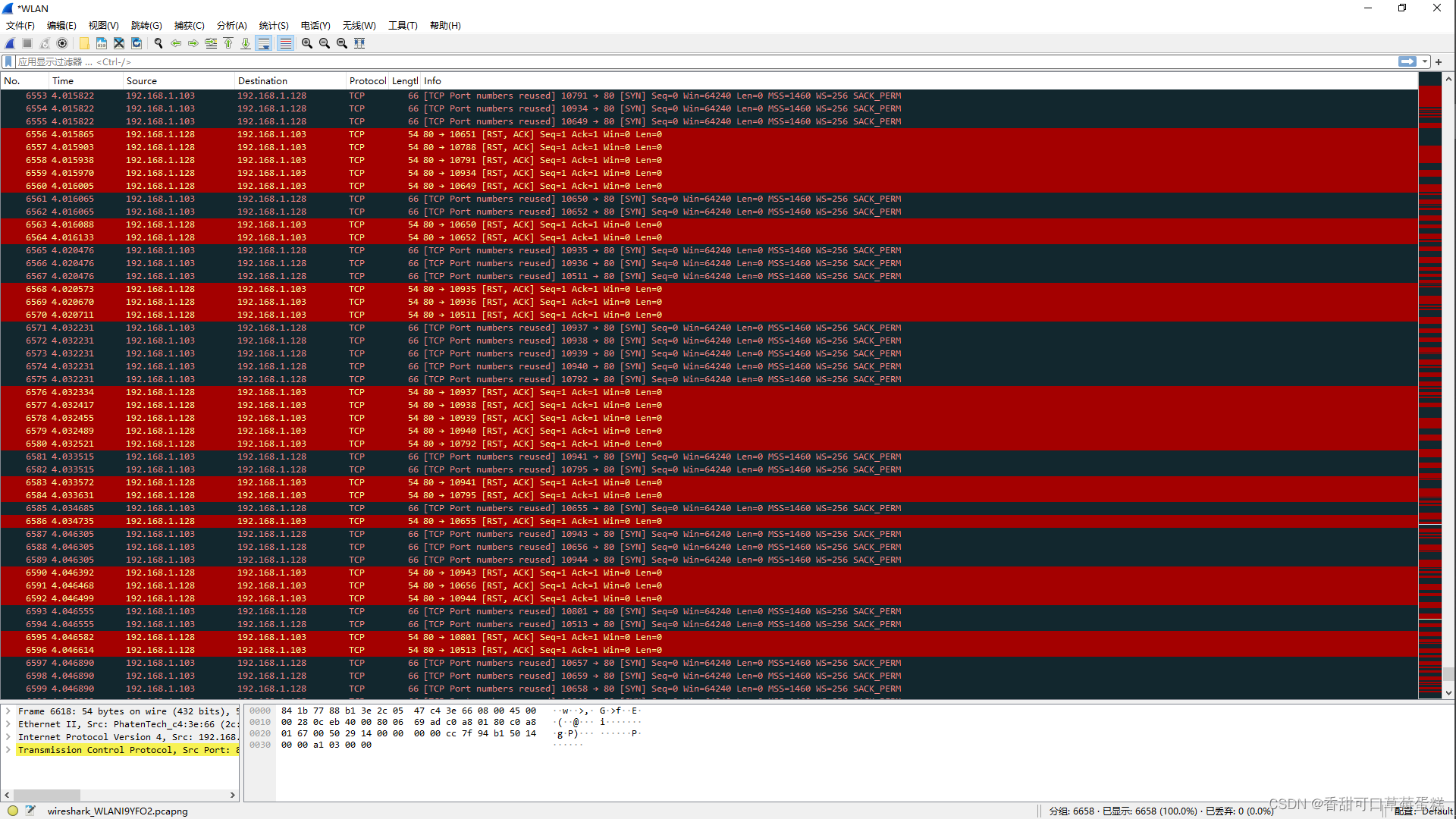Open the 统计(S) statistics menu
The image size is (1456, 819).
pos(273,25)
